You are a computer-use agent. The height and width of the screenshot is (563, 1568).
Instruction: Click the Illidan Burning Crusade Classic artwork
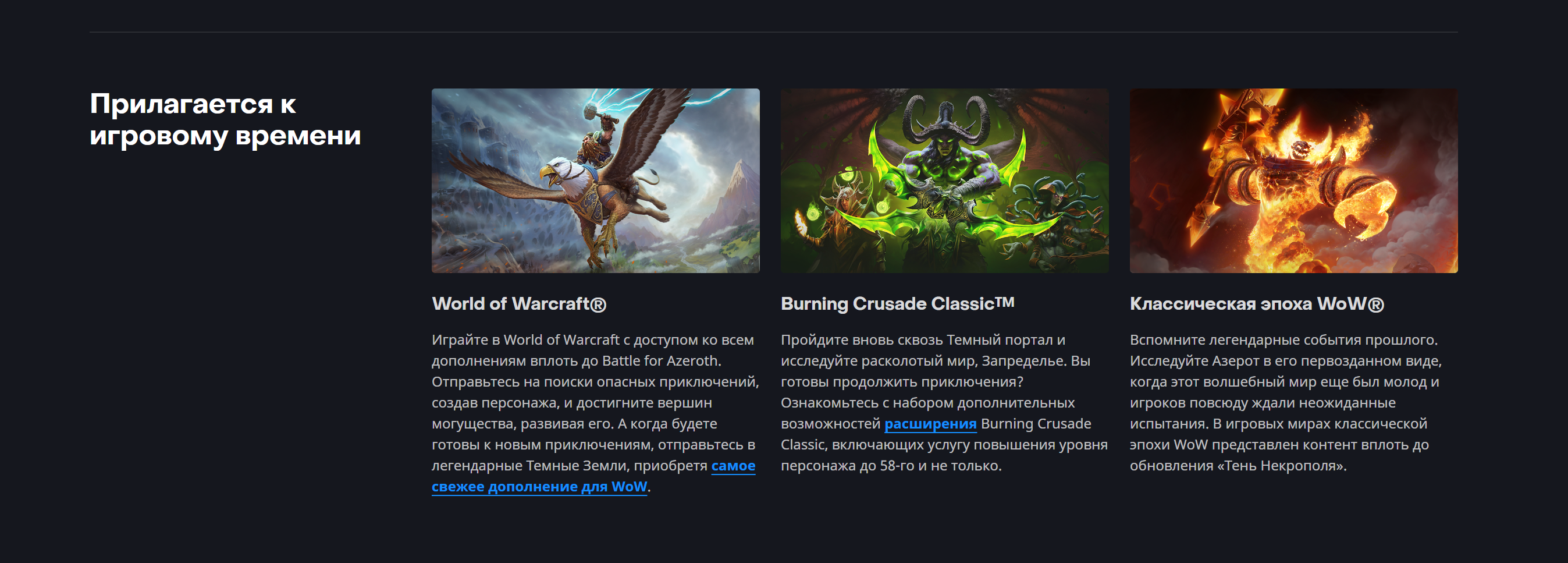pyautogui.click(x=944, y=180)
